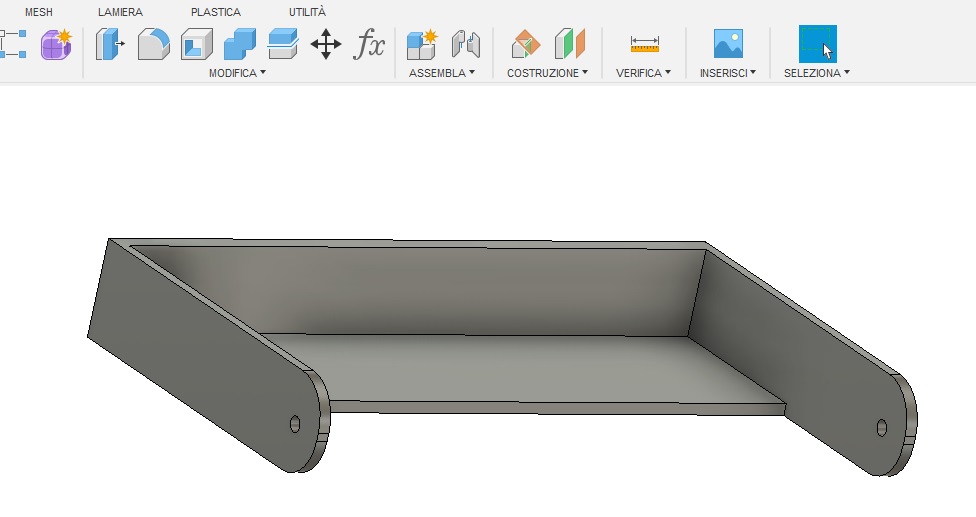Select the Joint tool
The width and height of the screenshot is (976, 517).
(x=466, y=44)
